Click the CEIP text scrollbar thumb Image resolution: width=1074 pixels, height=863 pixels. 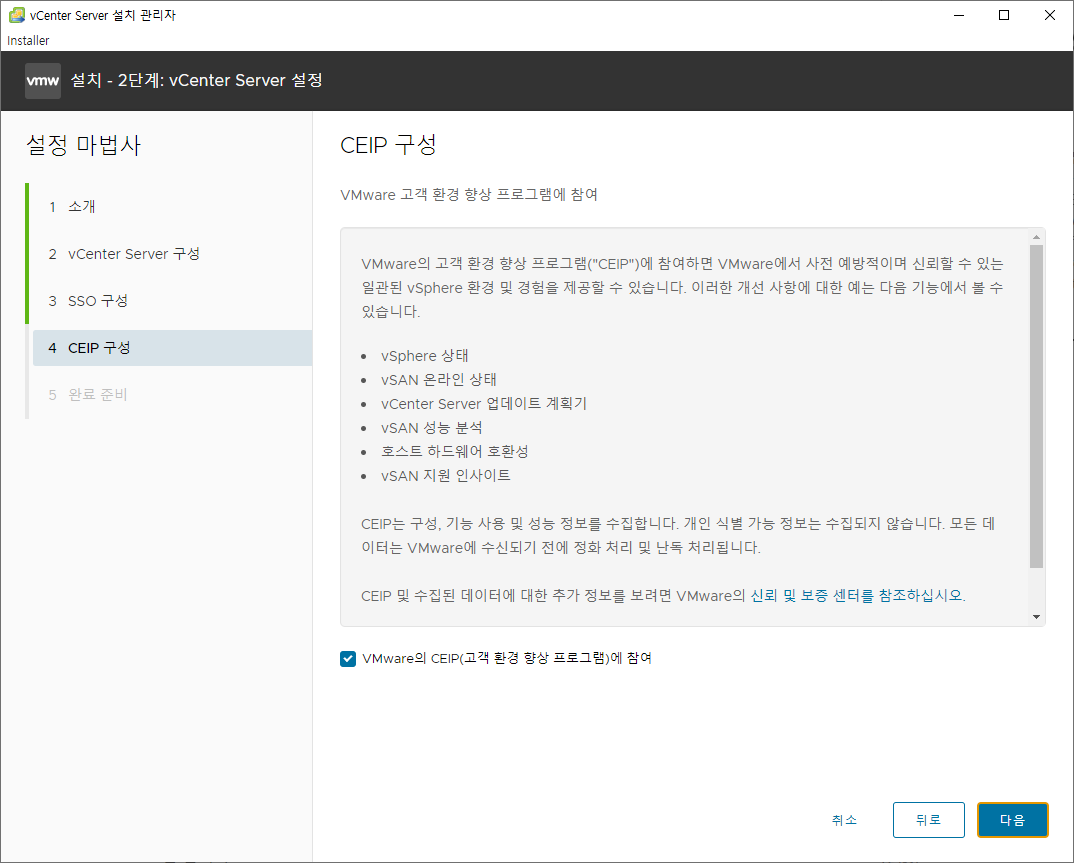pos(1036,406)
